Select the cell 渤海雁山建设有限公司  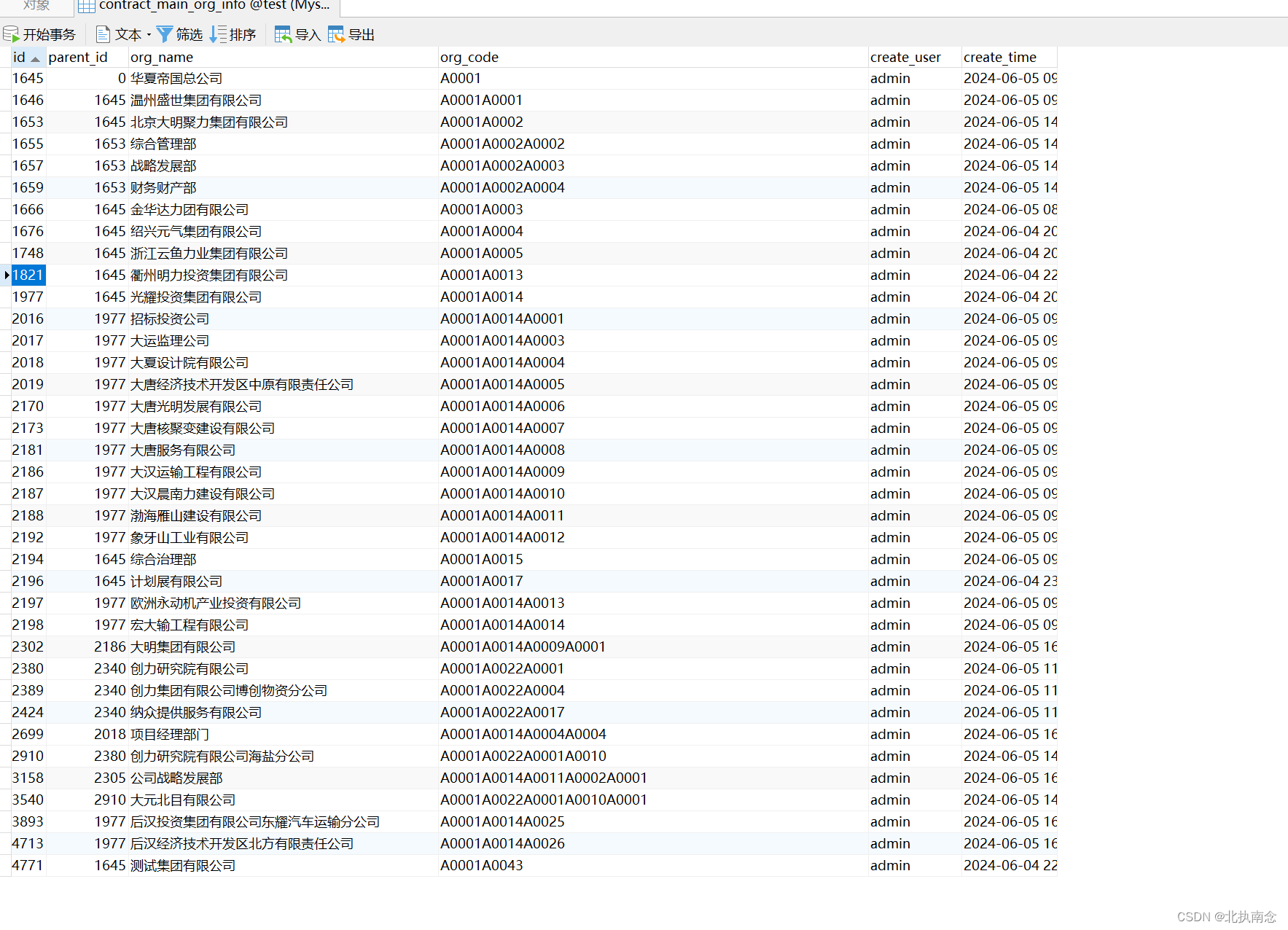click(283, 516)
